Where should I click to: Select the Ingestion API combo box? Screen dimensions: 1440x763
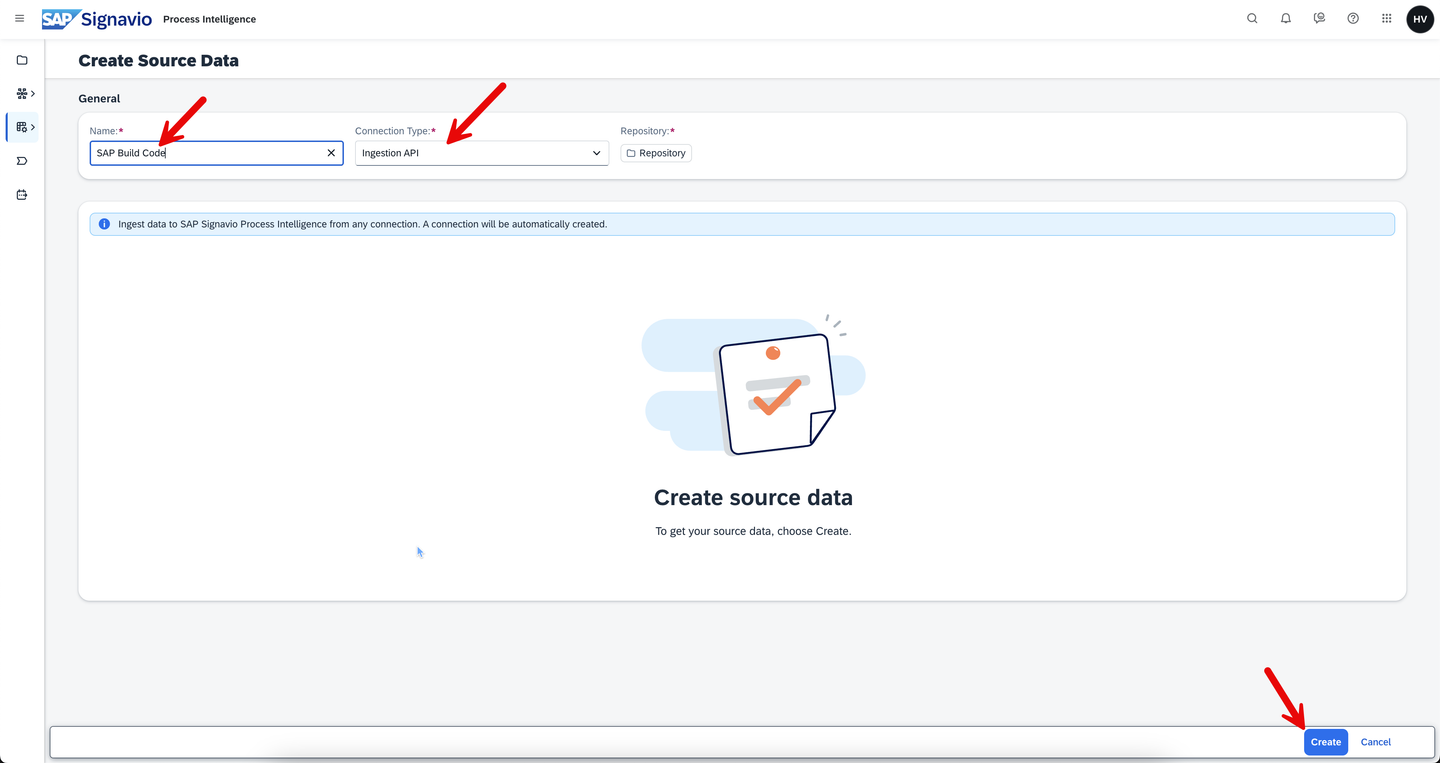pyautogui.click(x=482, y=153)
